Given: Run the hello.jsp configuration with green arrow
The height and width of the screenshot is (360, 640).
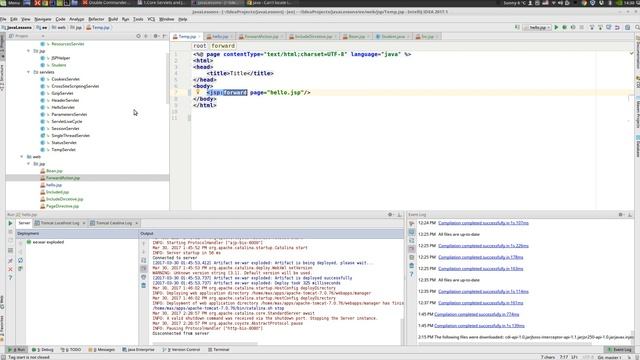Looking at the screenshot, I should tap(556, 27).
